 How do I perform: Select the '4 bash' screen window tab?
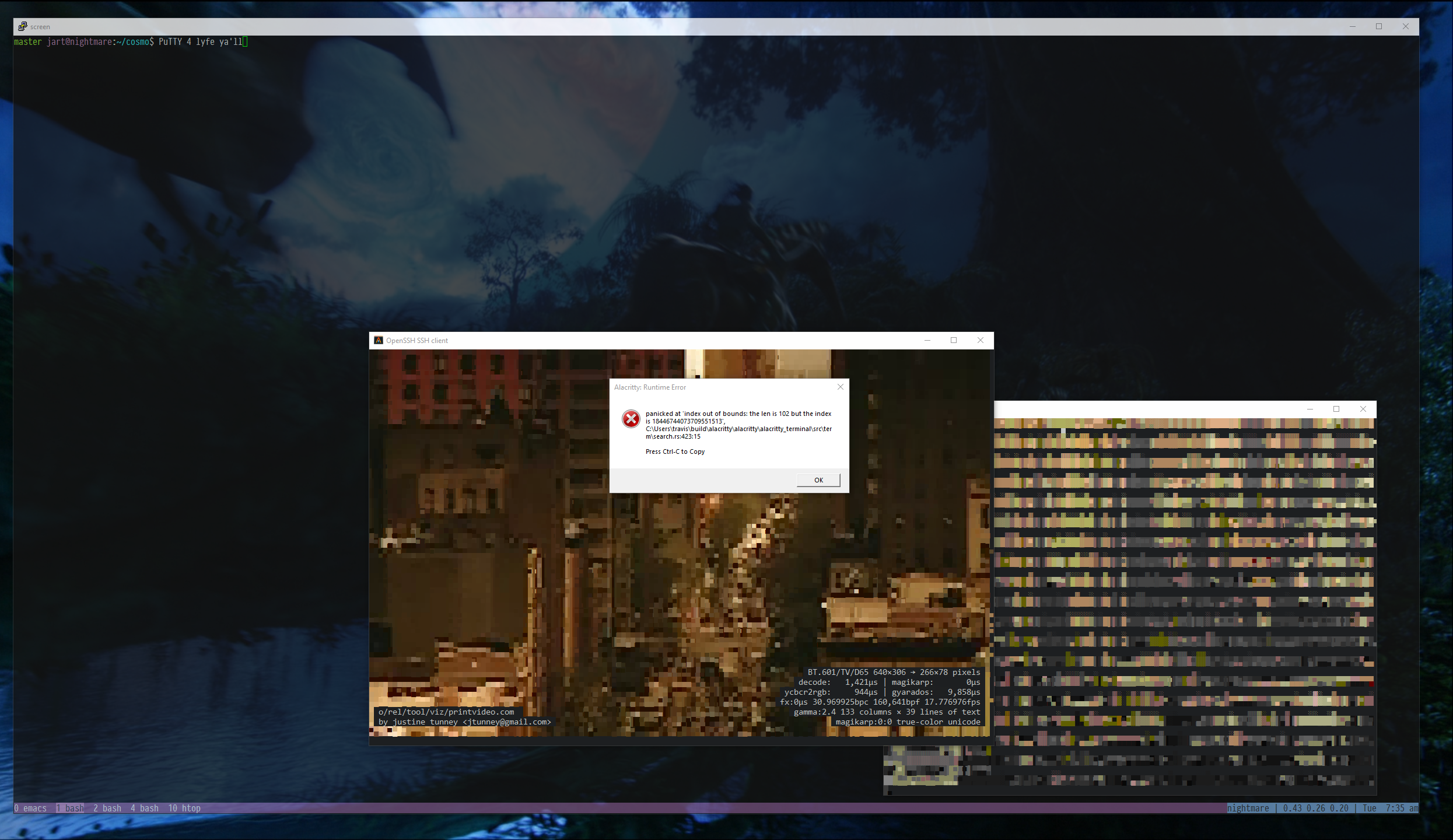click(x=145, y=808)
